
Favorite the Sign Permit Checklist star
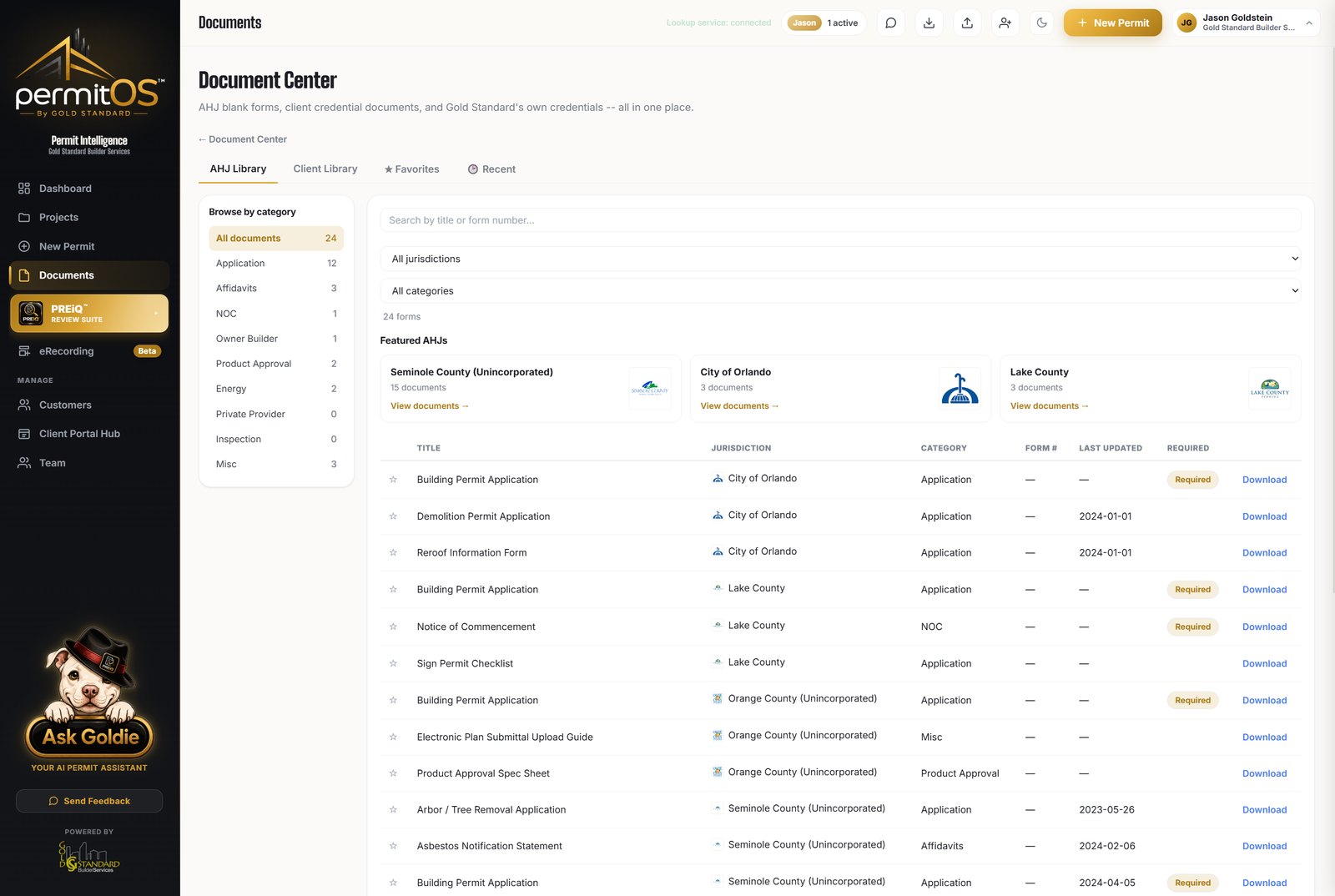(x=393, y=663)
